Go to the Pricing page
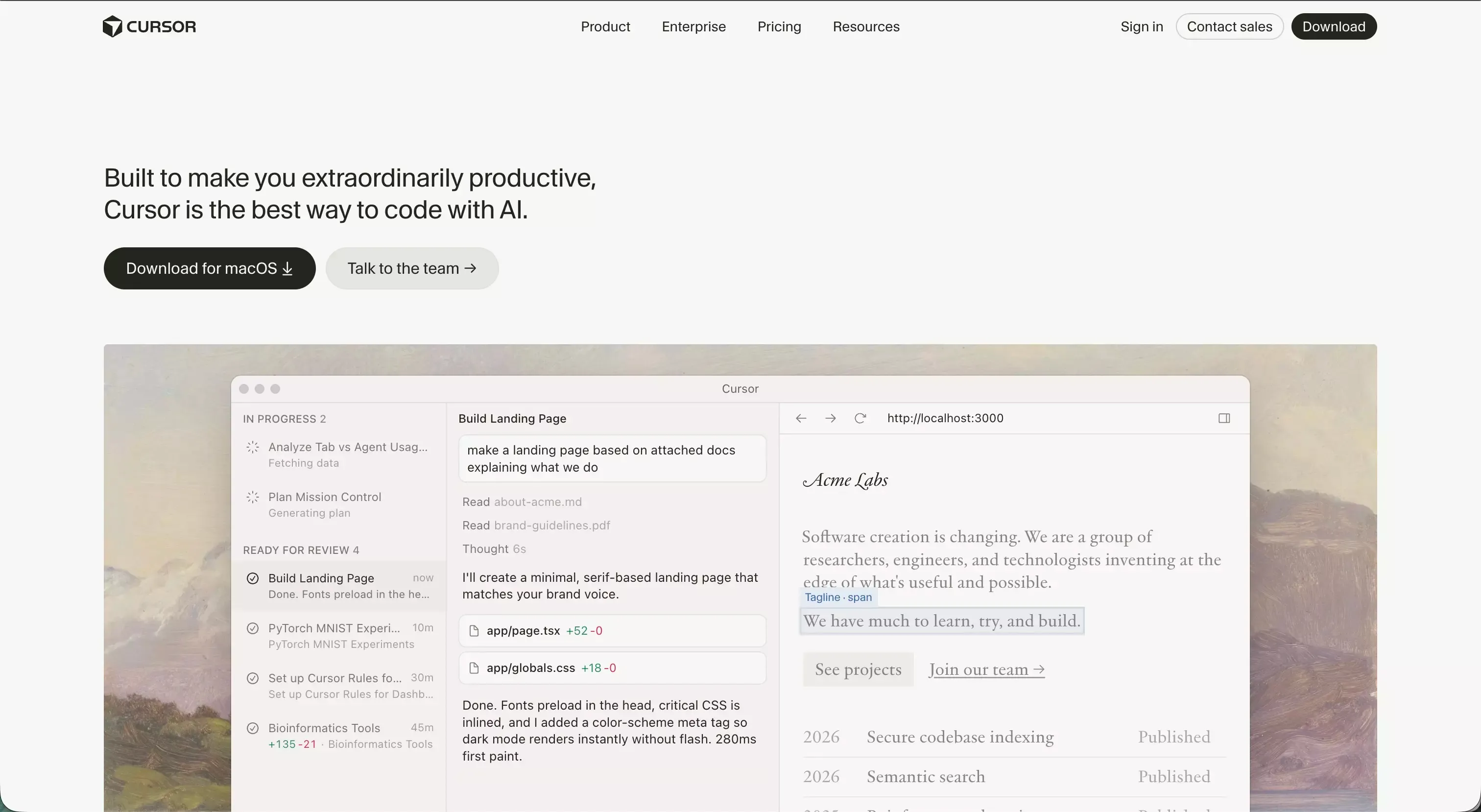The image size is (1481, 812). point(779,26)
